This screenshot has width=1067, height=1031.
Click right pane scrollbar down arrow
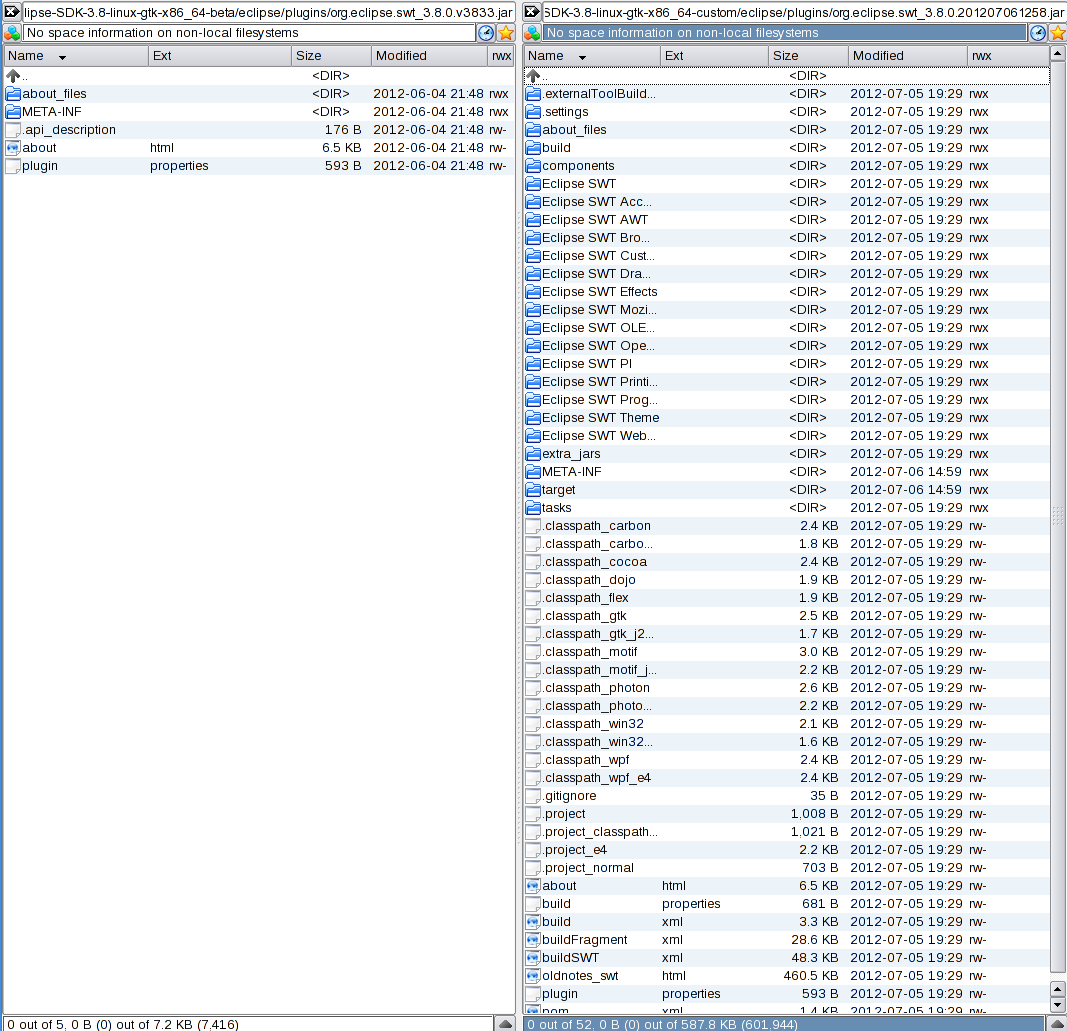coord(1057,1004)
